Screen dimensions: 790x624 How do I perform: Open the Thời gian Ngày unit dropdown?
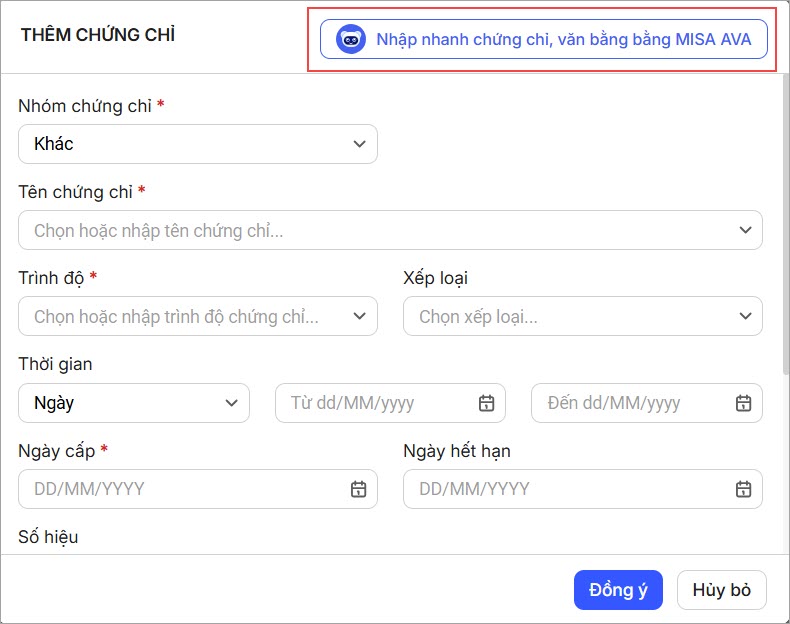pos(134,403)
